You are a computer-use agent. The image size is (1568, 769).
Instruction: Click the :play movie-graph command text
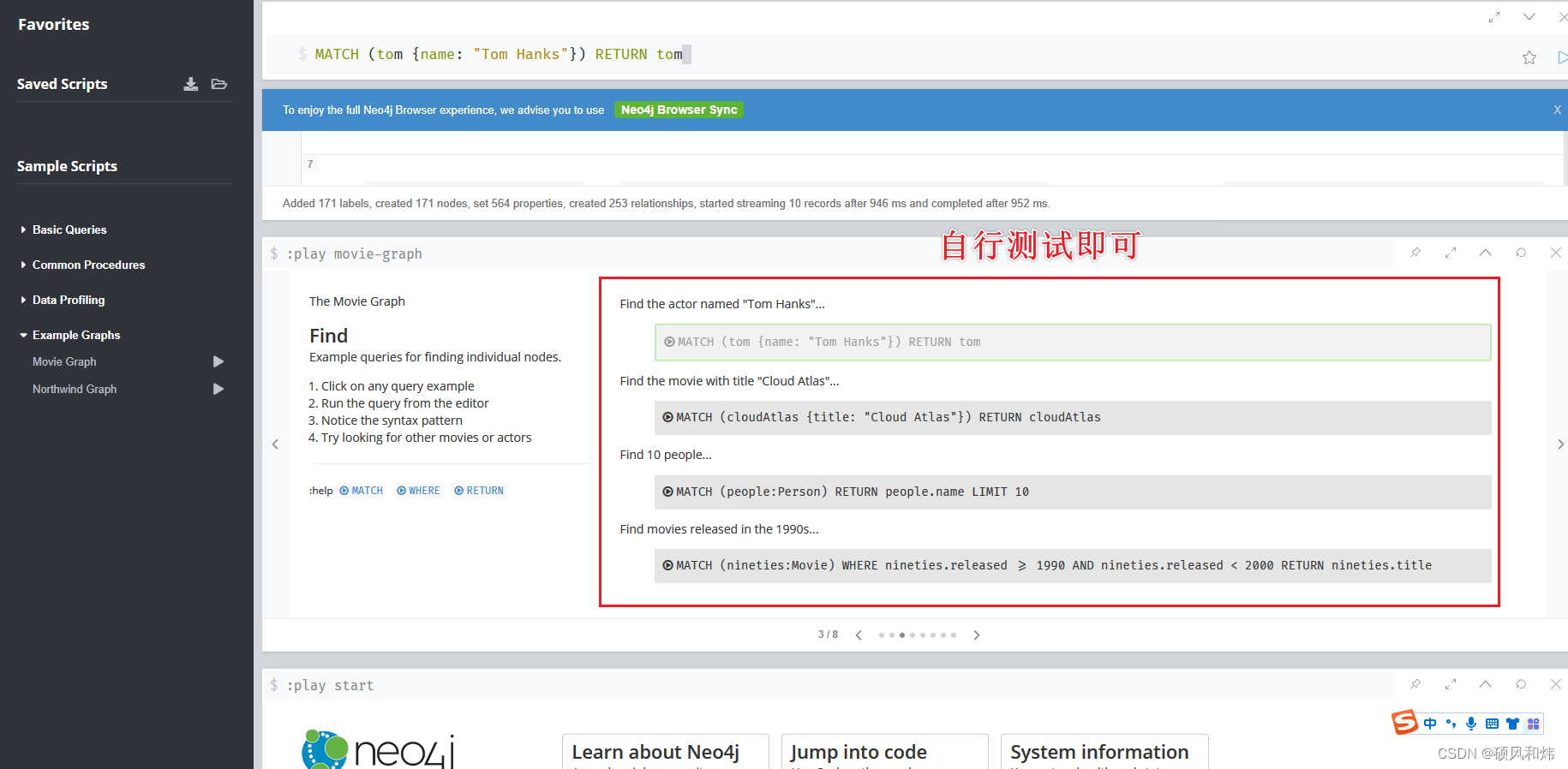click(354, 253)
